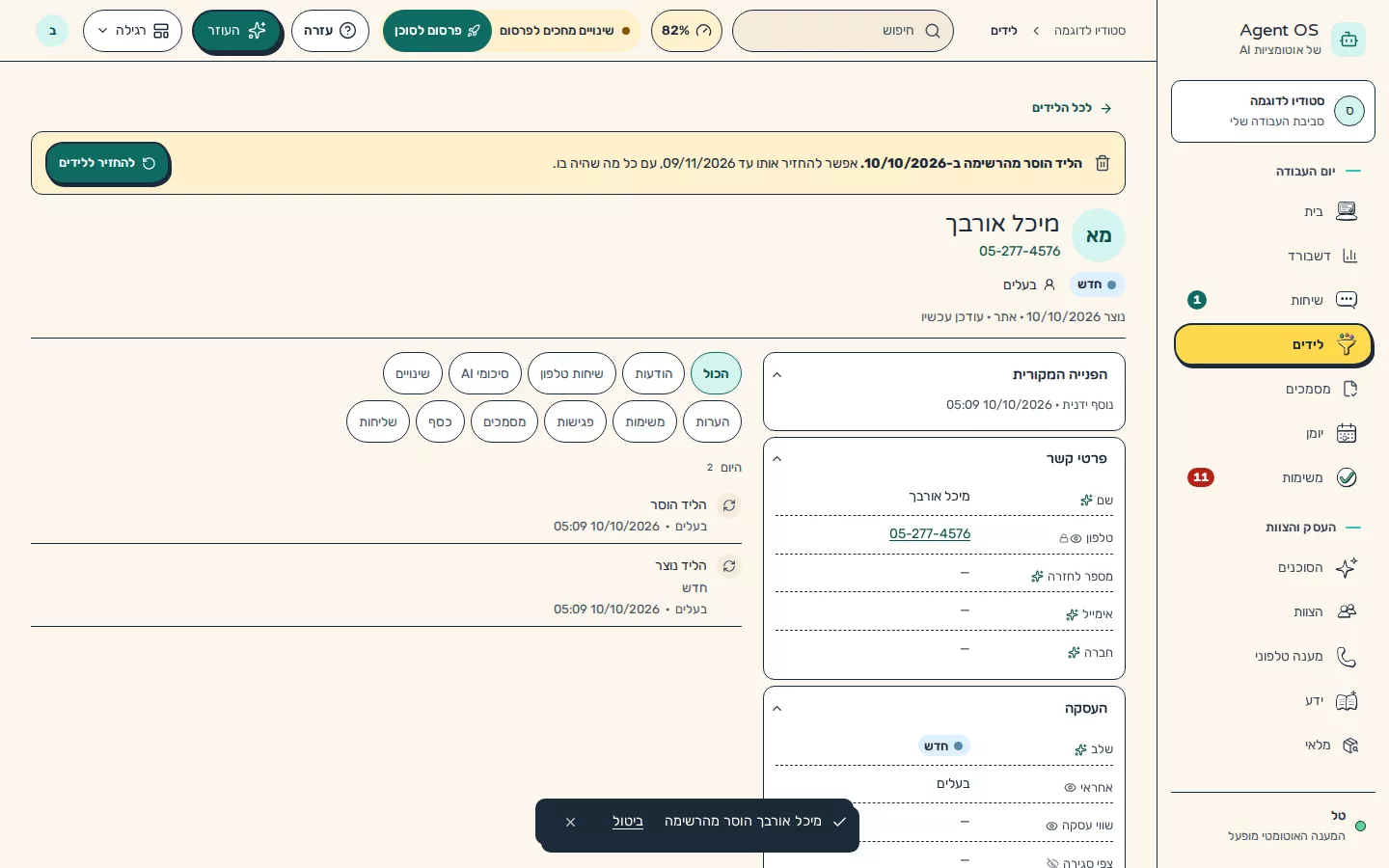Screen dimensions: 1389x868
Task: Click the חיפוש search field
Action: [843, 31]
